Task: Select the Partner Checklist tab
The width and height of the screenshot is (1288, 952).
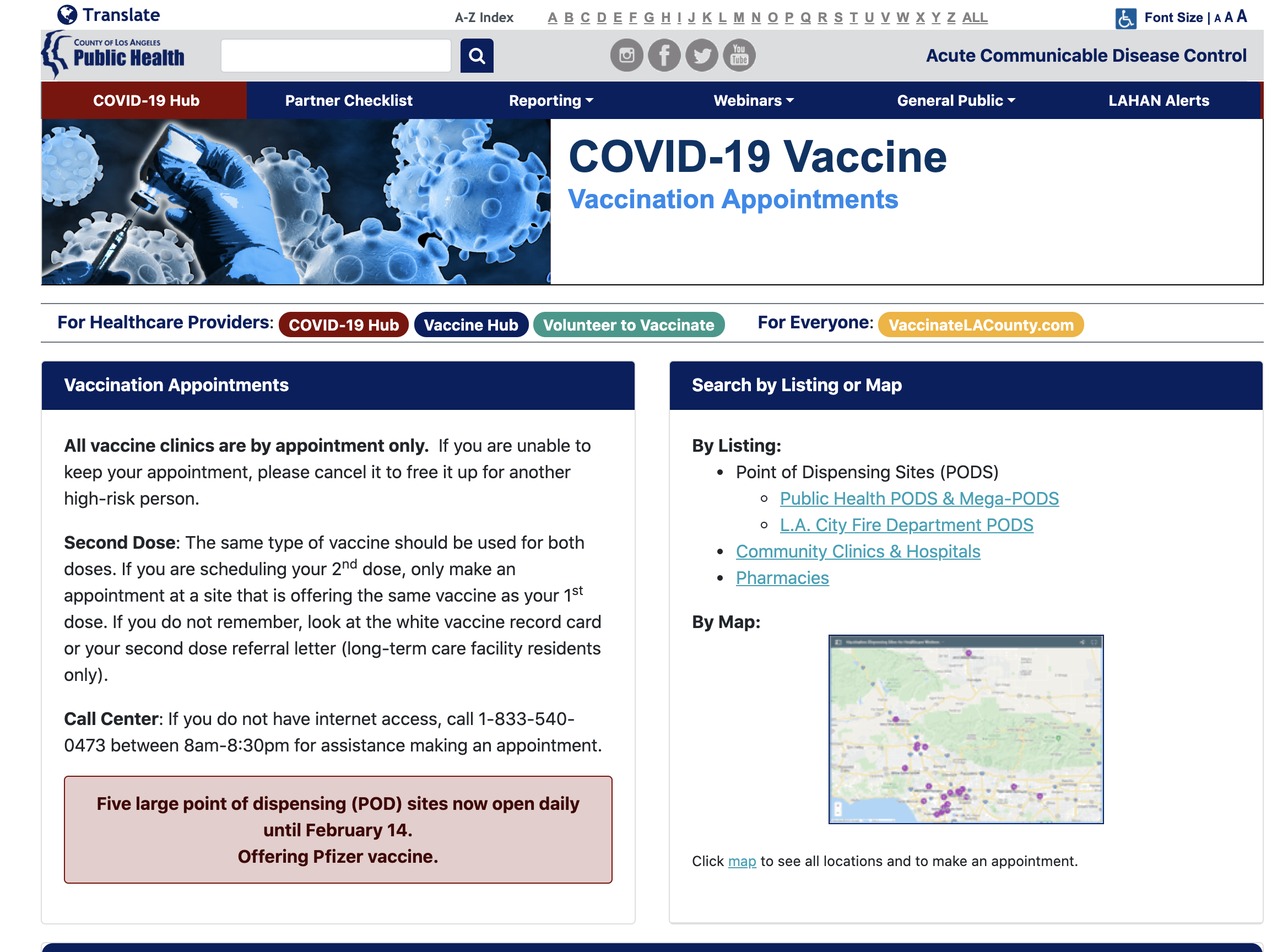Action: 349,99
